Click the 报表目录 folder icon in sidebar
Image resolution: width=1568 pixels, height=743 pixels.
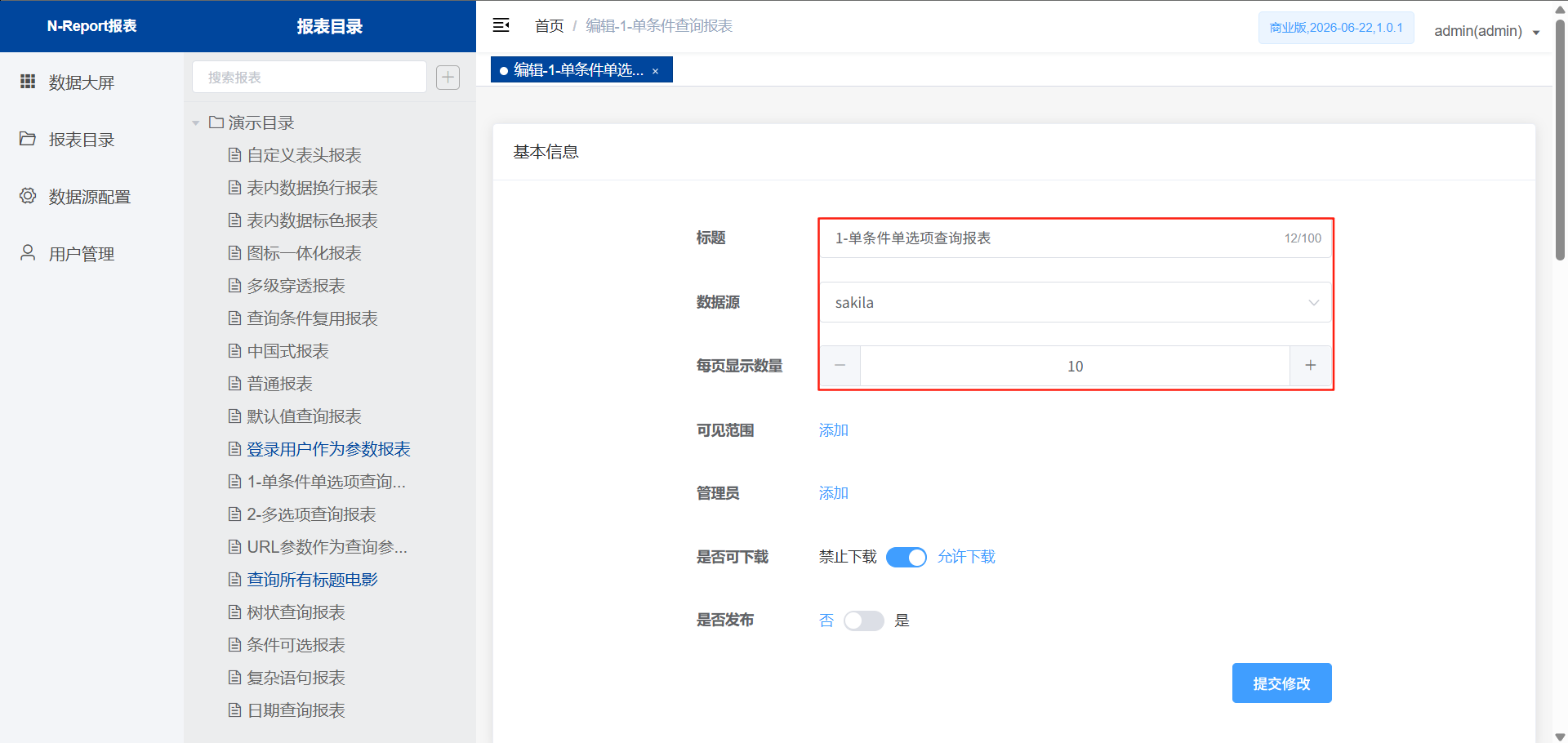click(28, 139)
